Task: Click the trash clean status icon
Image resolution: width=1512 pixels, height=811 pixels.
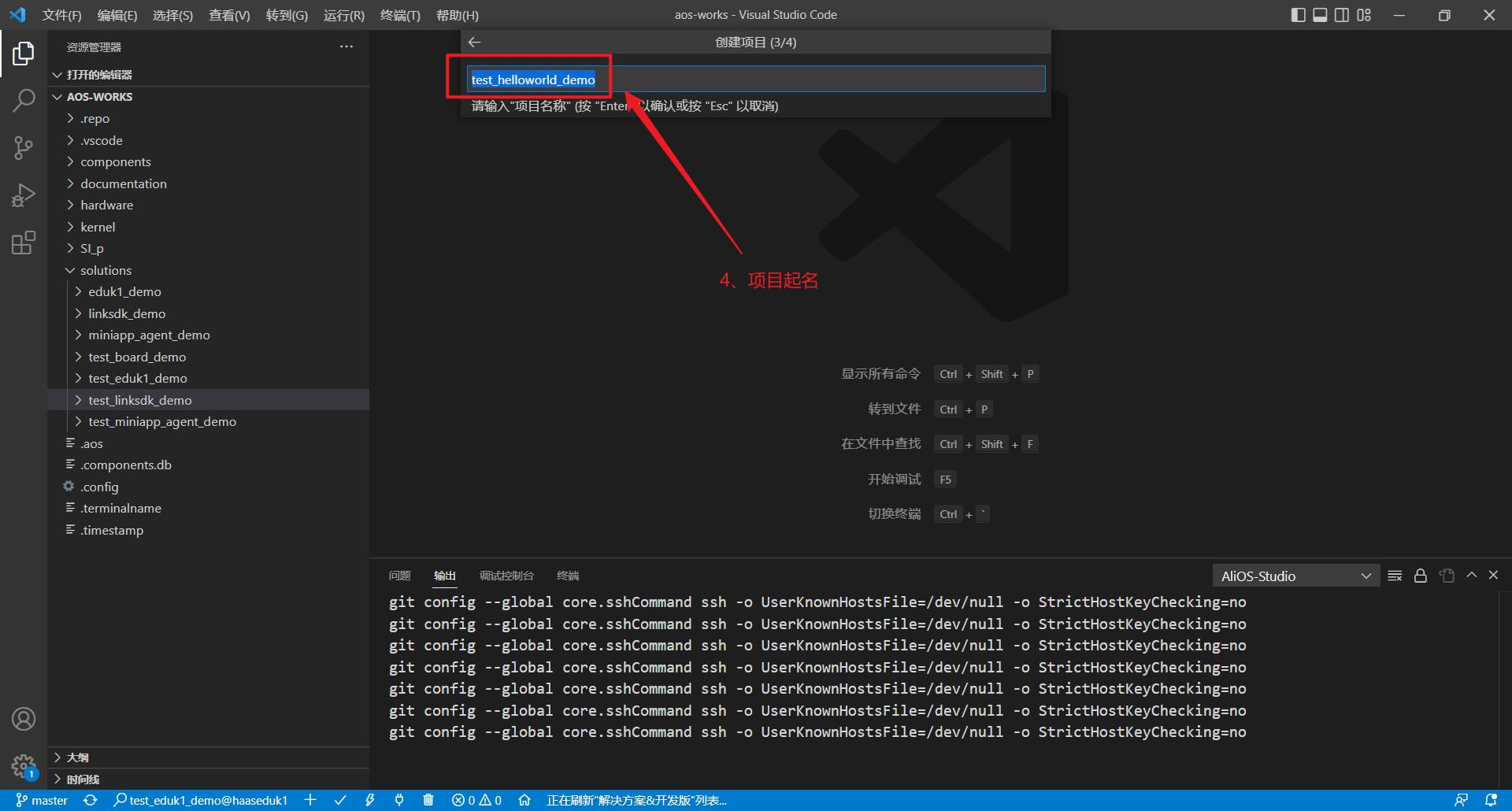Action: 428,800
